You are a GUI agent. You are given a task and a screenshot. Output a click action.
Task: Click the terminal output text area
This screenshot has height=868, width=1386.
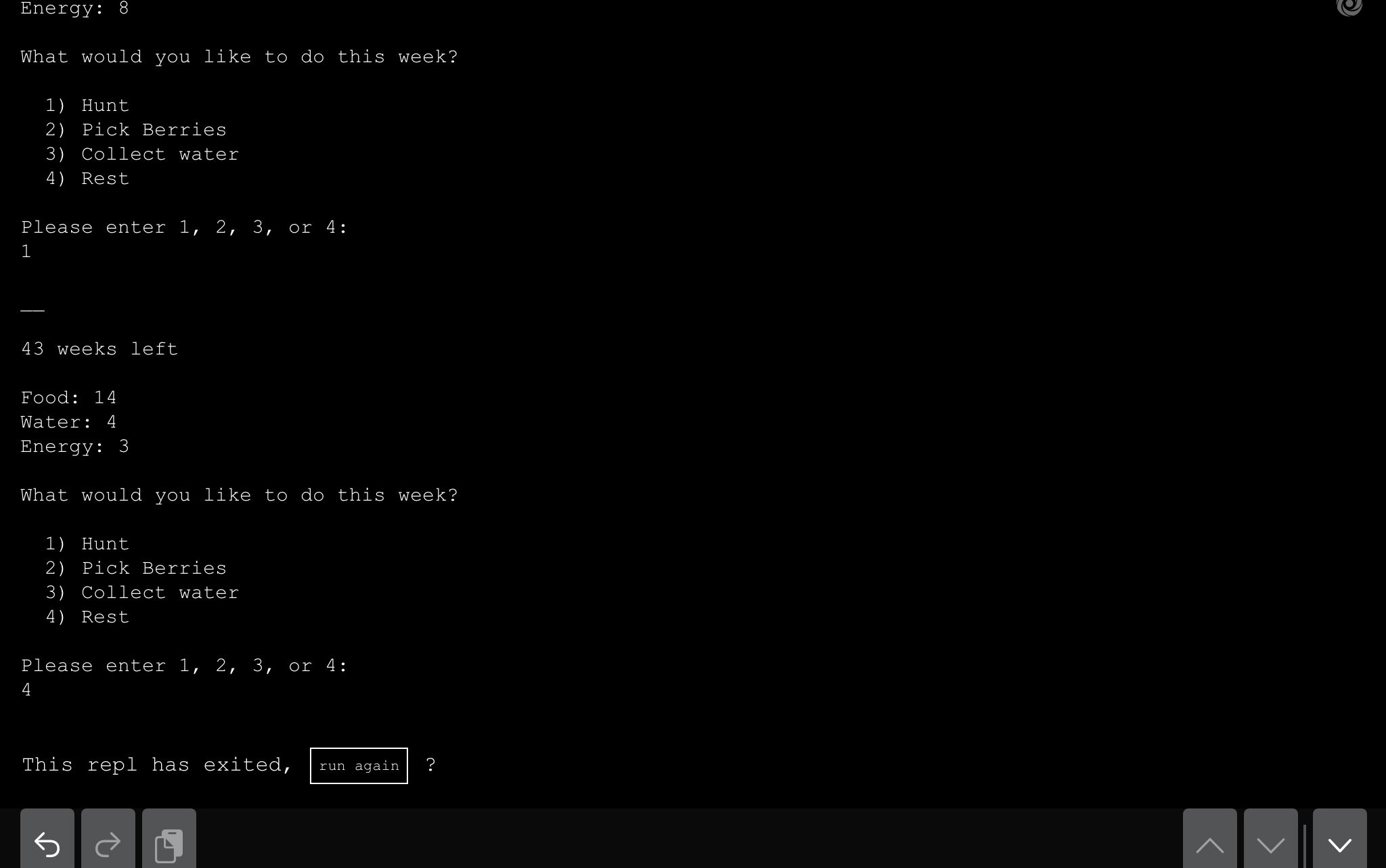coord(693,400)
